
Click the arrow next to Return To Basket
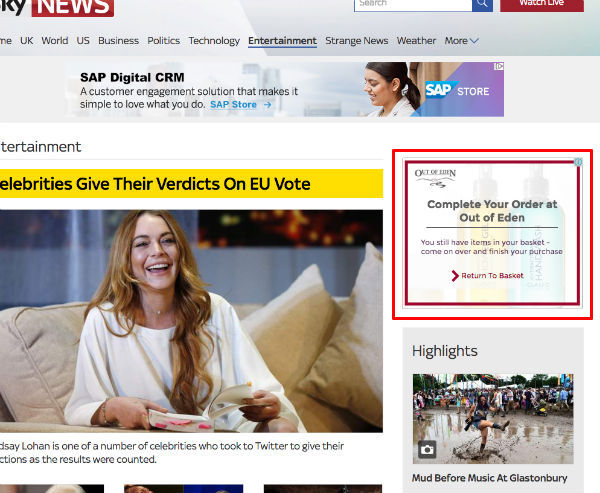point(455,276)
